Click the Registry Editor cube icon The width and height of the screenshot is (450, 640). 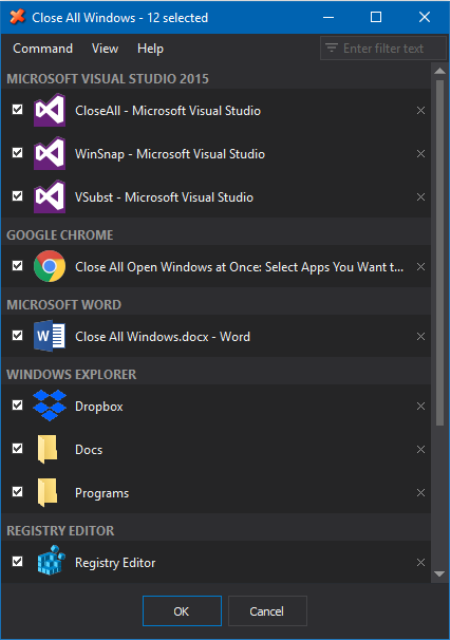pyautogui.click(x=51, y=561)
